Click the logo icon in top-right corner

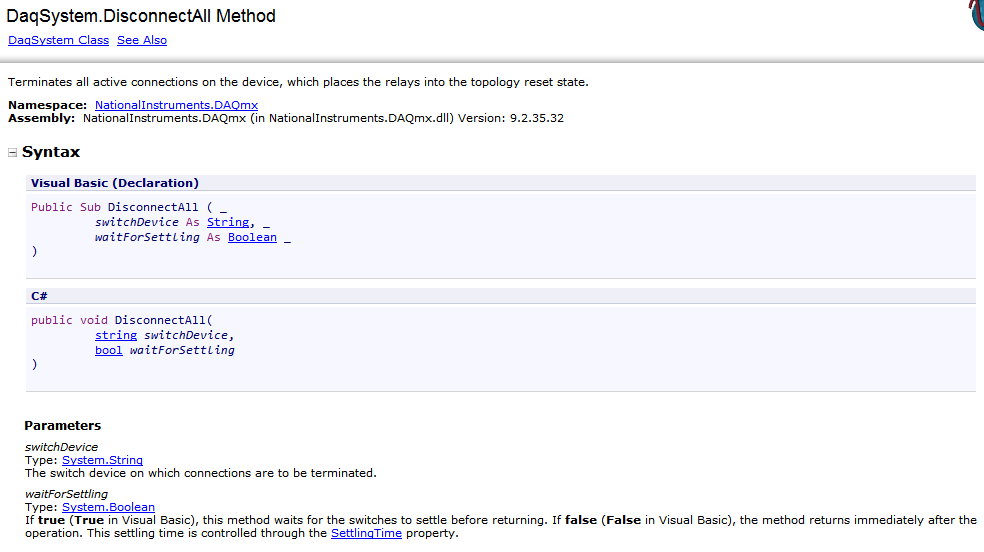pos(976,15)
